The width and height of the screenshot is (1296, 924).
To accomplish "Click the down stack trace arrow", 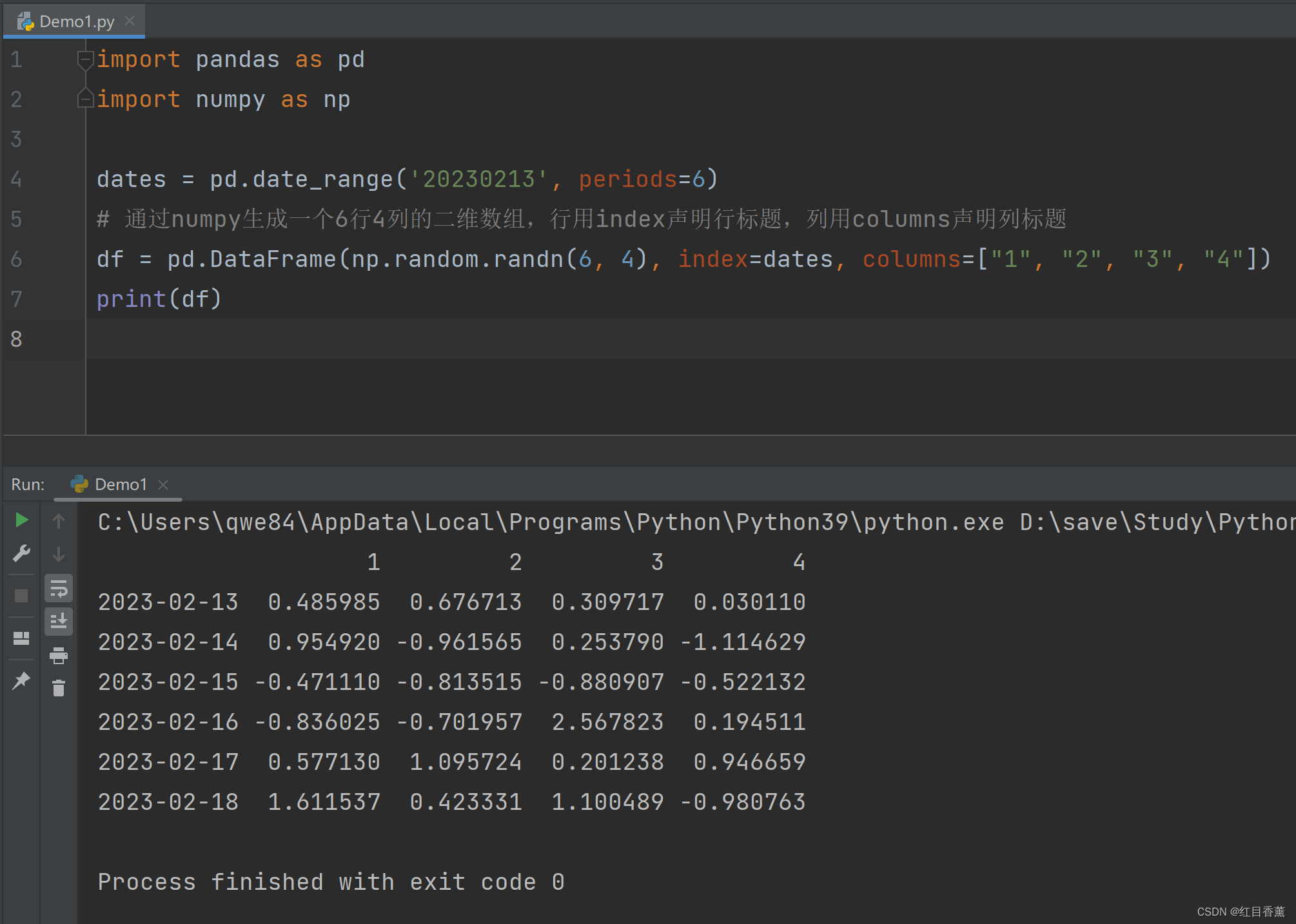I will pyautogui.click(x=59, y=554).
